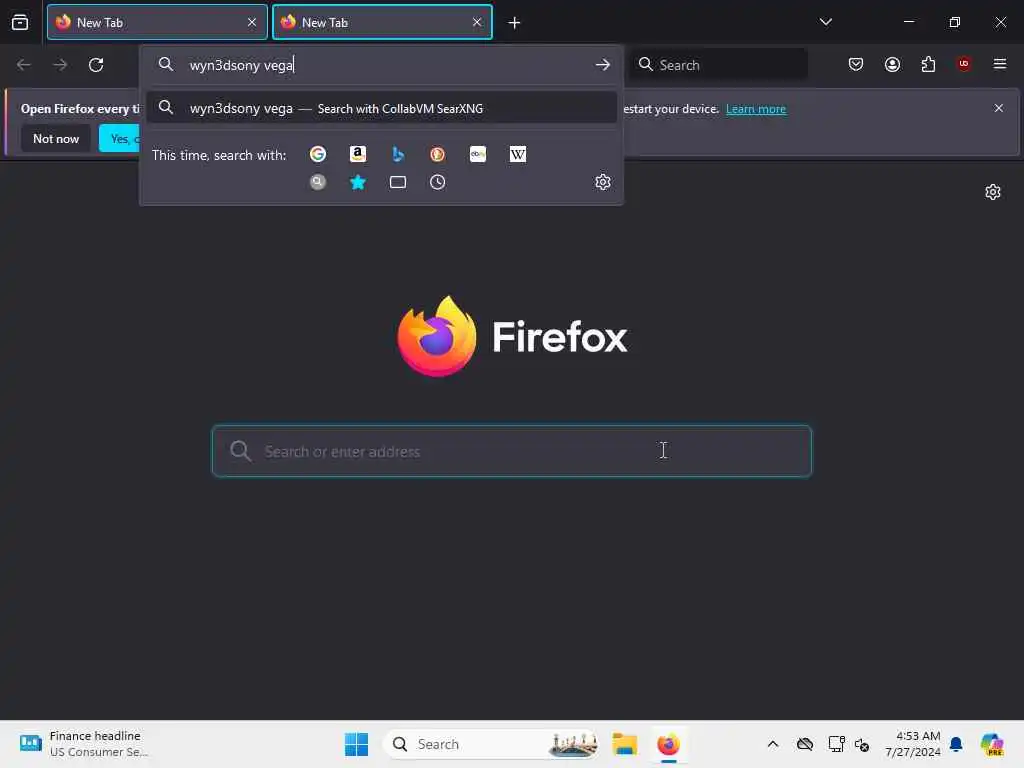Open the clock showing 4:53 AM
Image resolution: width=1024 pixels, height=768 pixels.
[x=913, y=744]
